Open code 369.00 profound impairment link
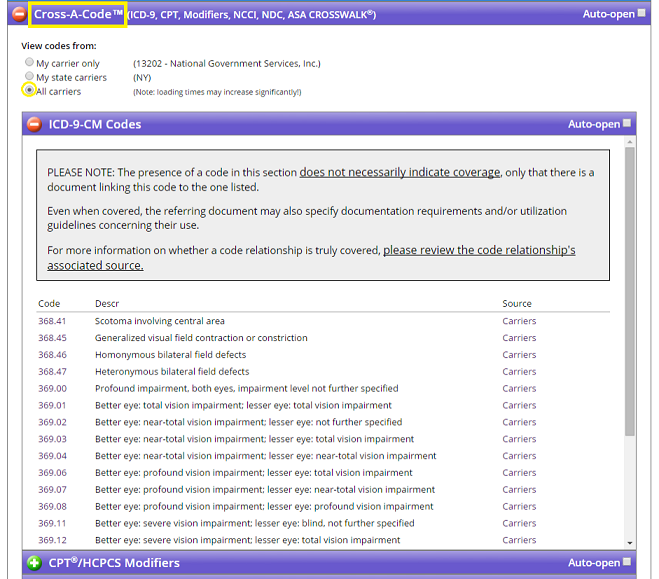The image size is (659, 579). [x=52, y=388]
